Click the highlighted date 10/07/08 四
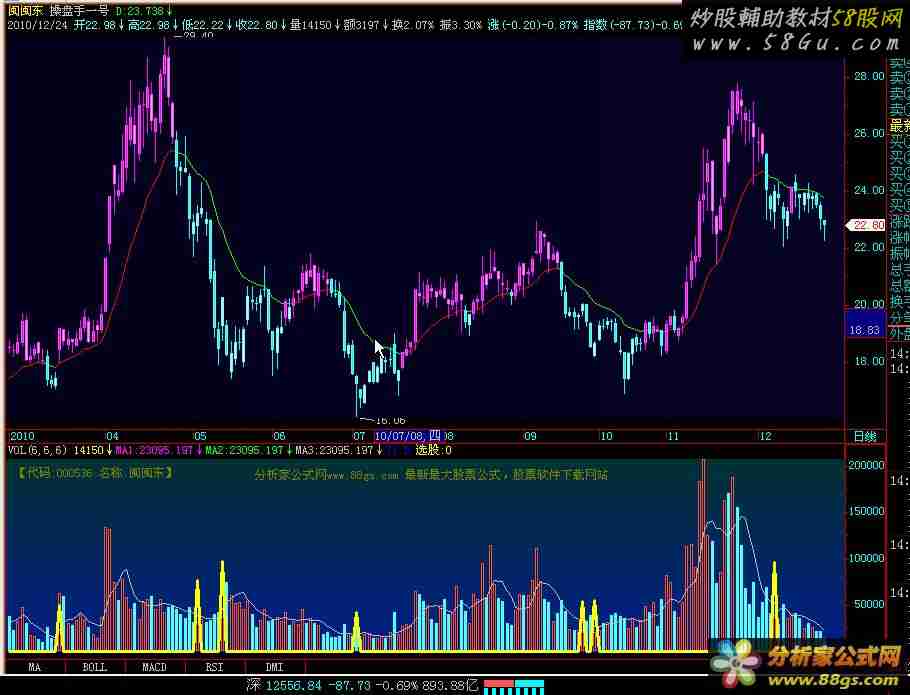The height and width of the screenshot is (695, 910). point(409,436)
